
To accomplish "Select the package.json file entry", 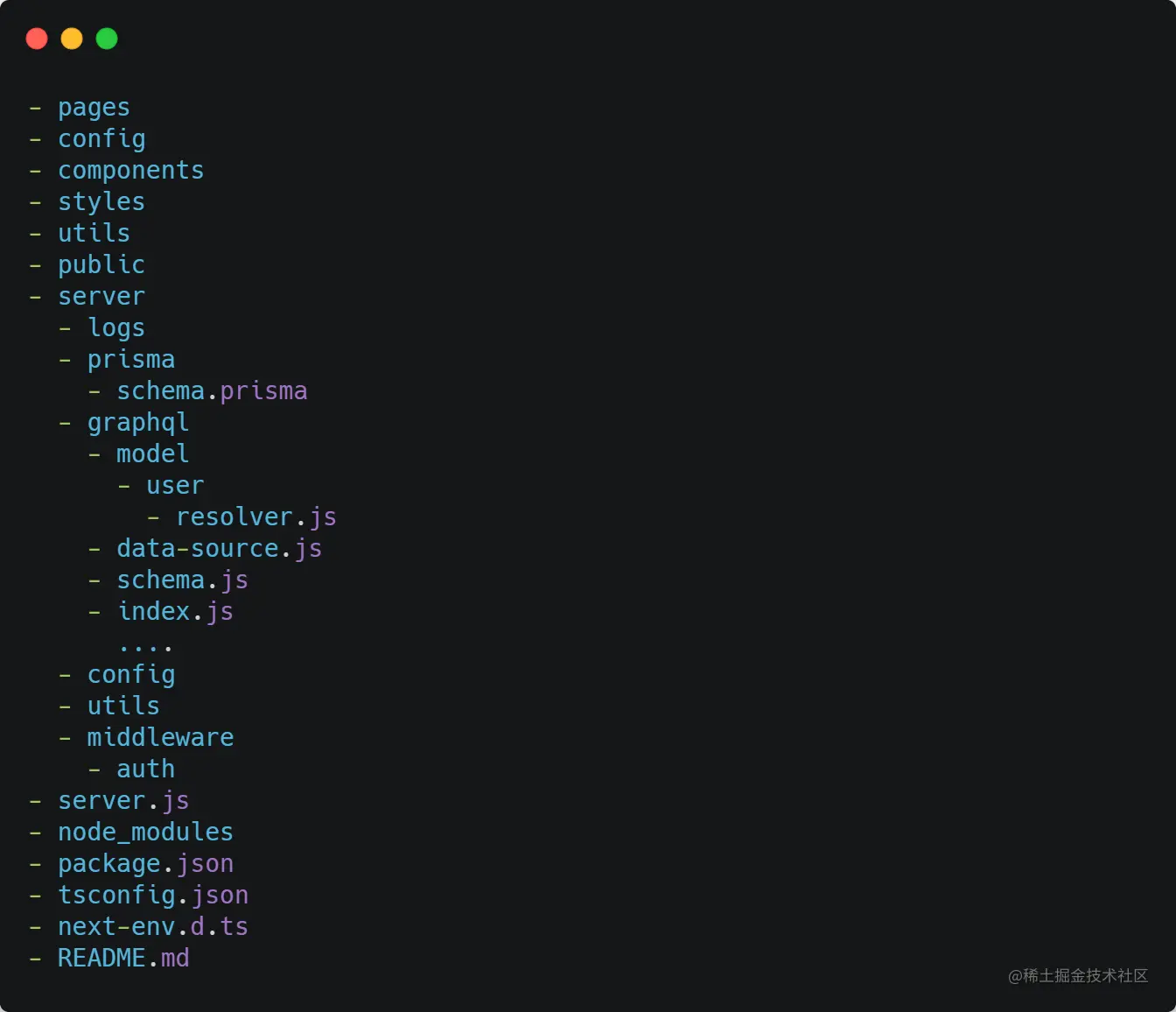I will 145,863.
